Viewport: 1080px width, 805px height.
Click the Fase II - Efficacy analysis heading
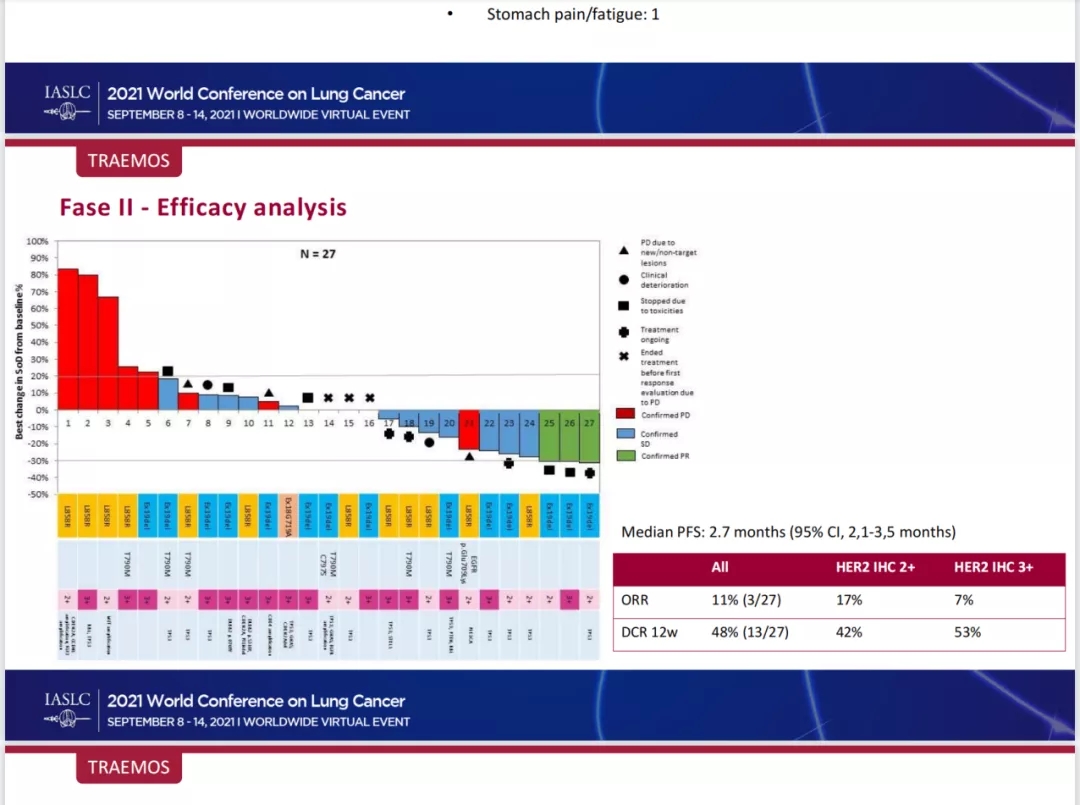click(x=203, y=207)
